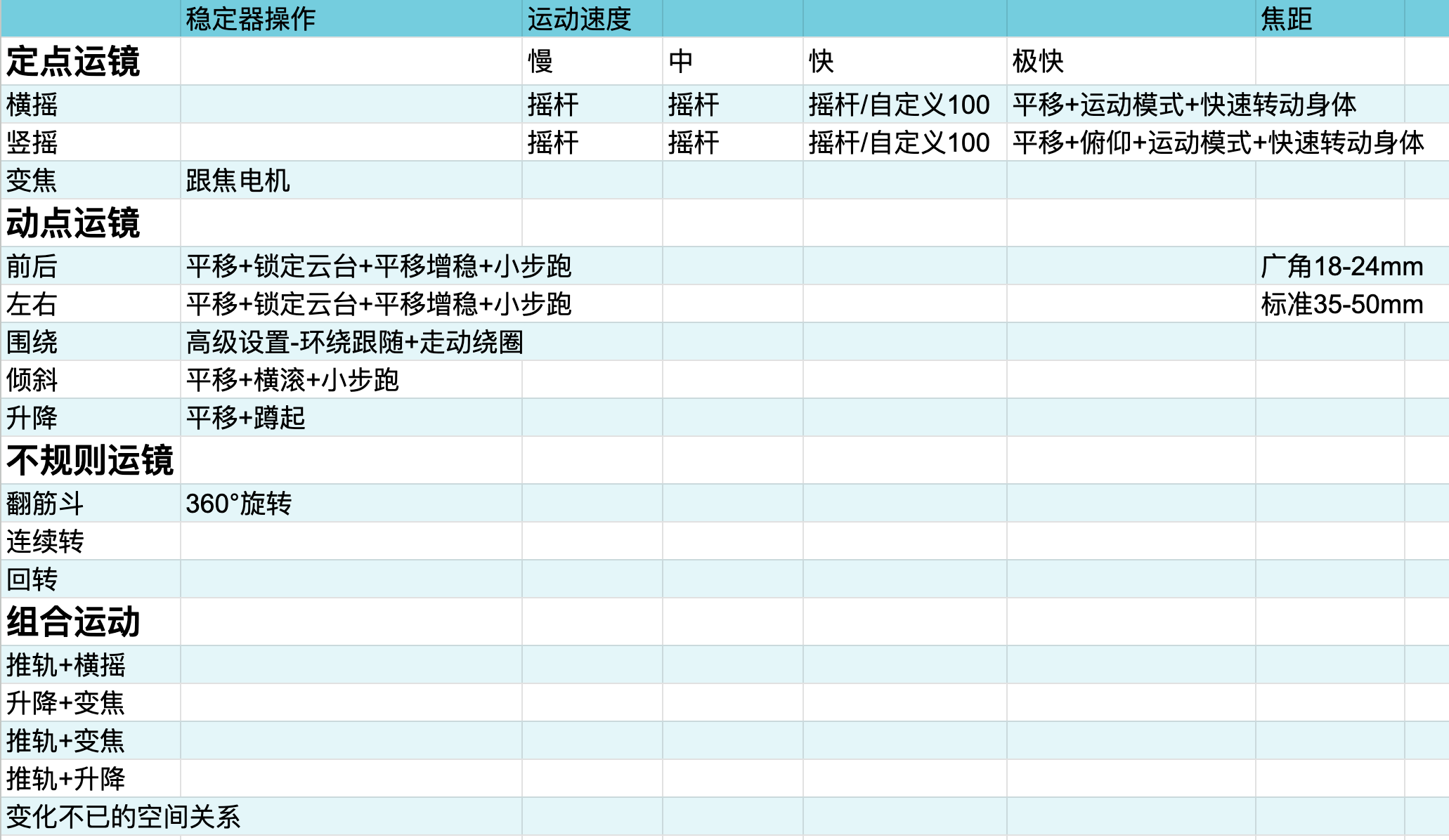Select 摇杆 cell in 横摇 slow column
The image size is (1449, 840).
[x=592, y=105]
